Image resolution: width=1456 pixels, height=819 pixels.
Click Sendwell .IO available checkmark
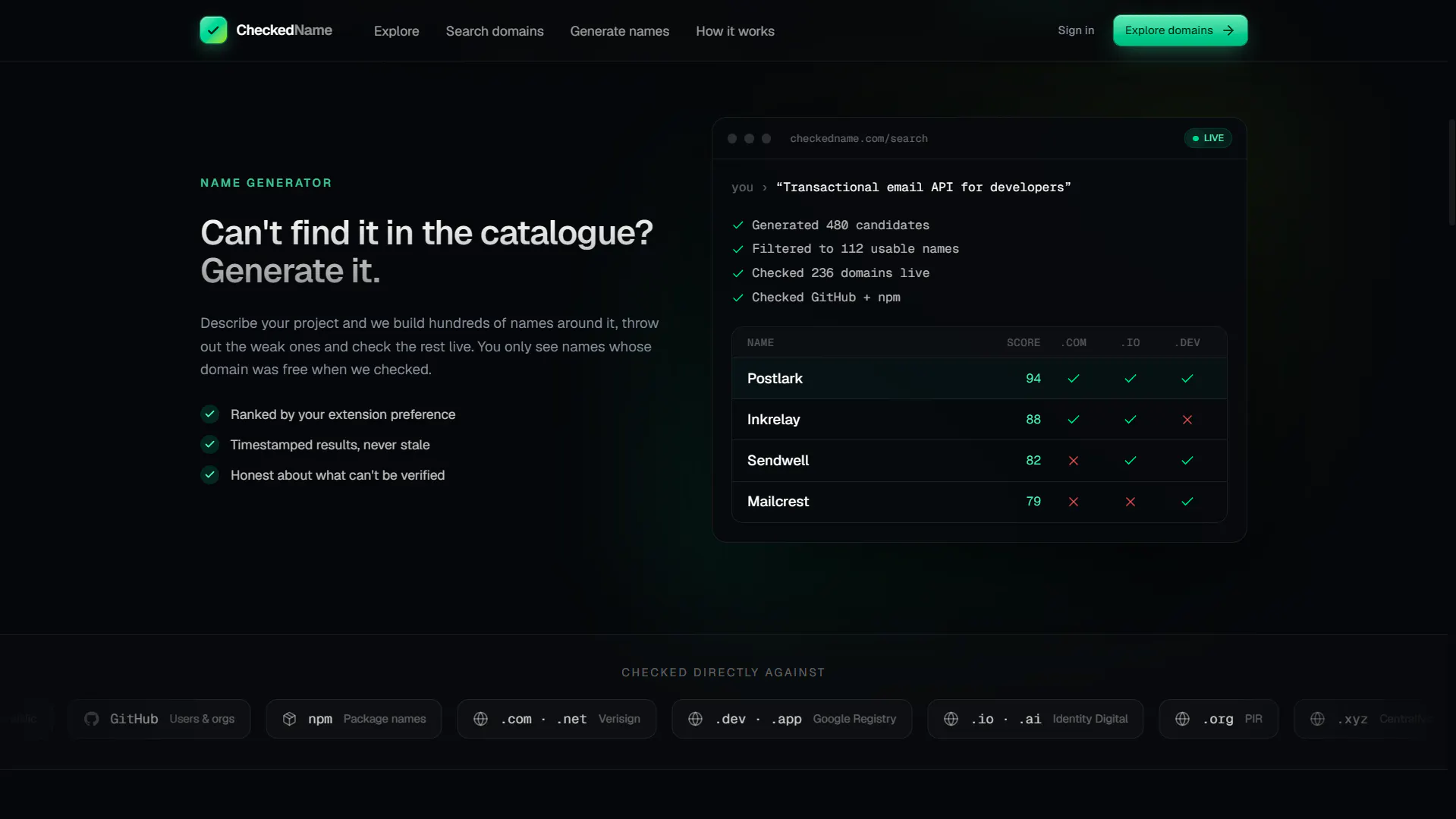click(x=1130, y=460)
